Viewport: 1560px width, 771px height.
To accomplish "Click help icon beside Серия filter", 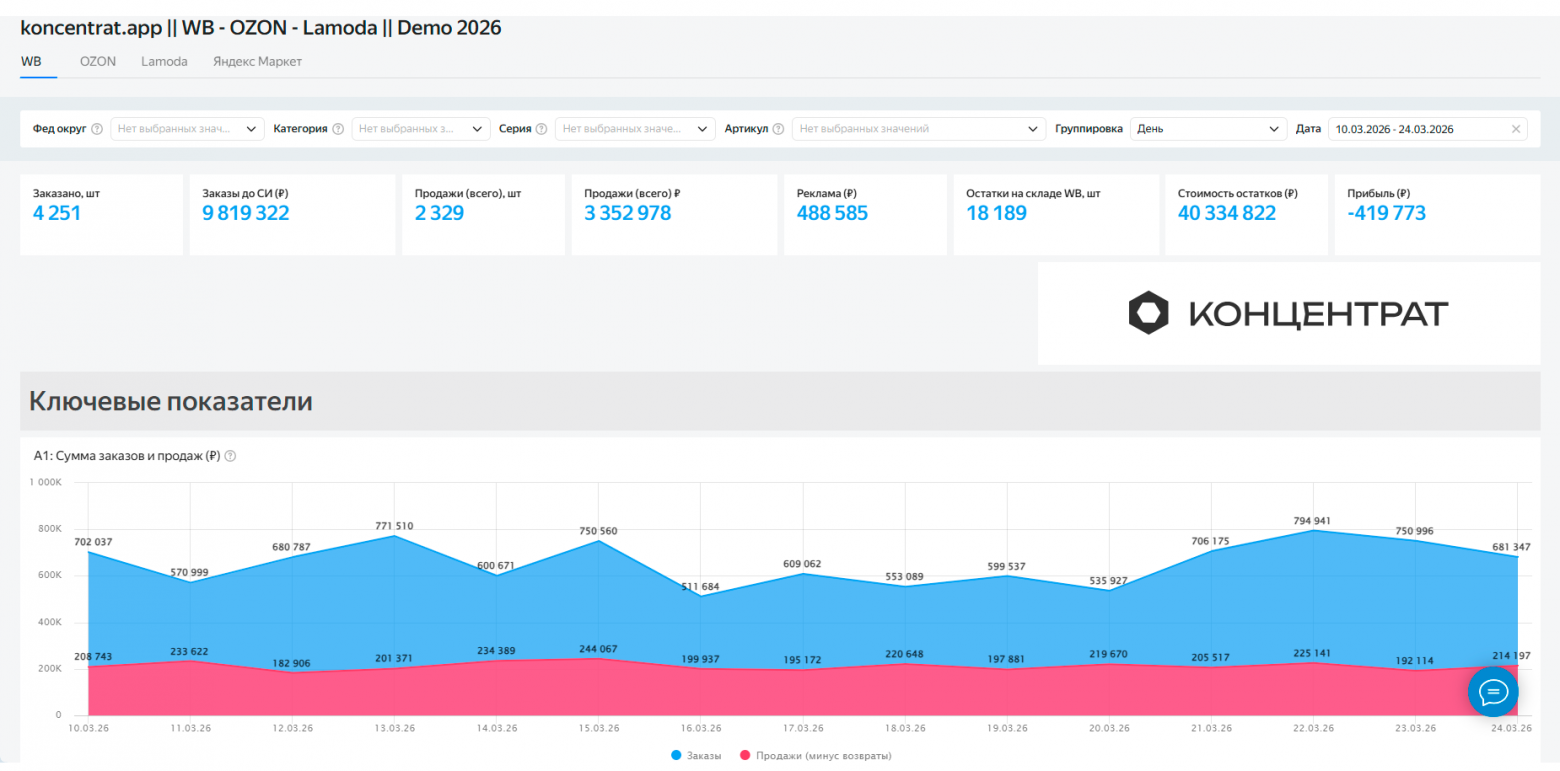I will click(541, 129).
